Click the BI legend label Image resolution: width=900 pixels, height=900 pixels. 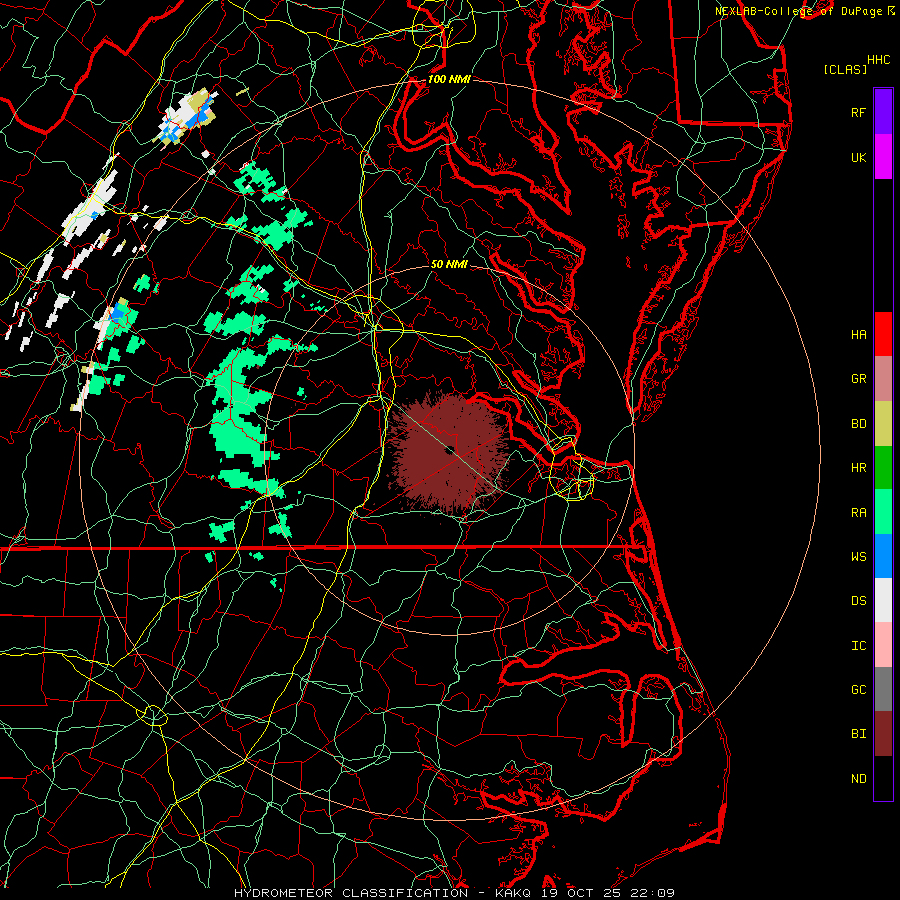pyautogui.click(x=858, y=734)
